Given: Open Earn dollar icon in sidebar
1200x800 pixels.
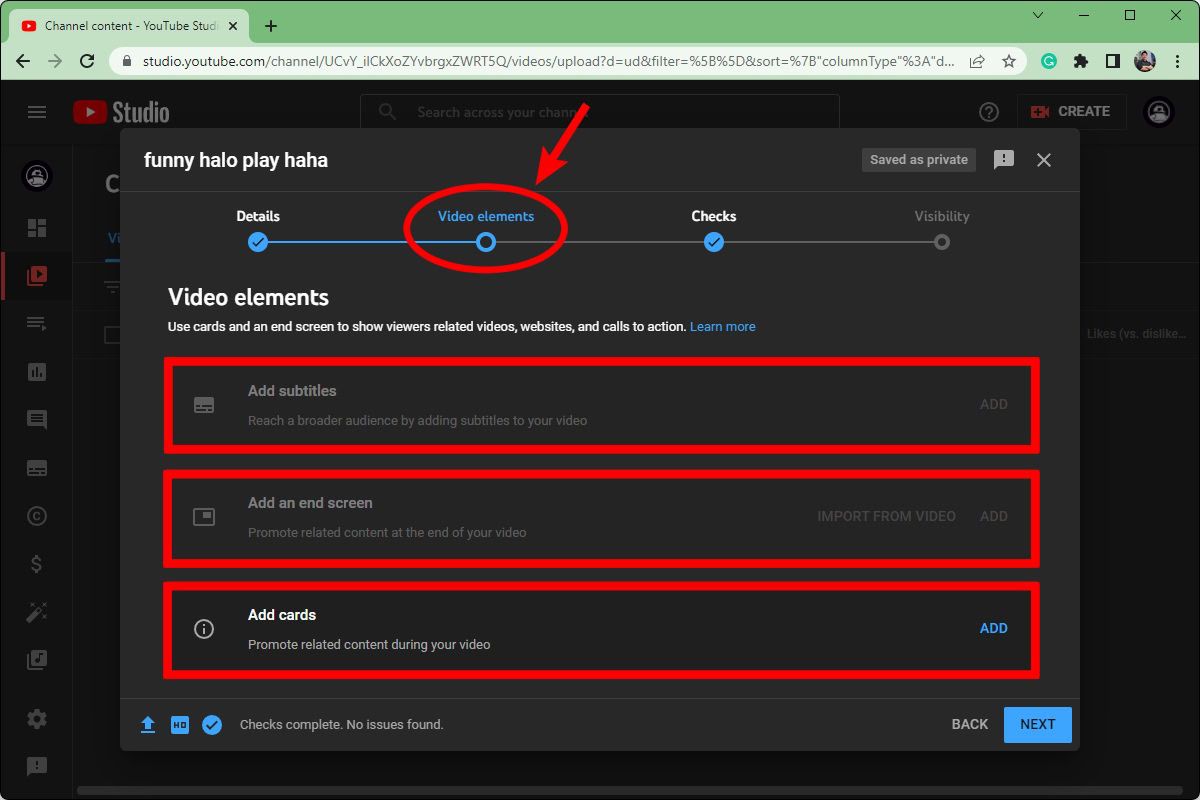Looking at the screenshot, I should 37,564.
